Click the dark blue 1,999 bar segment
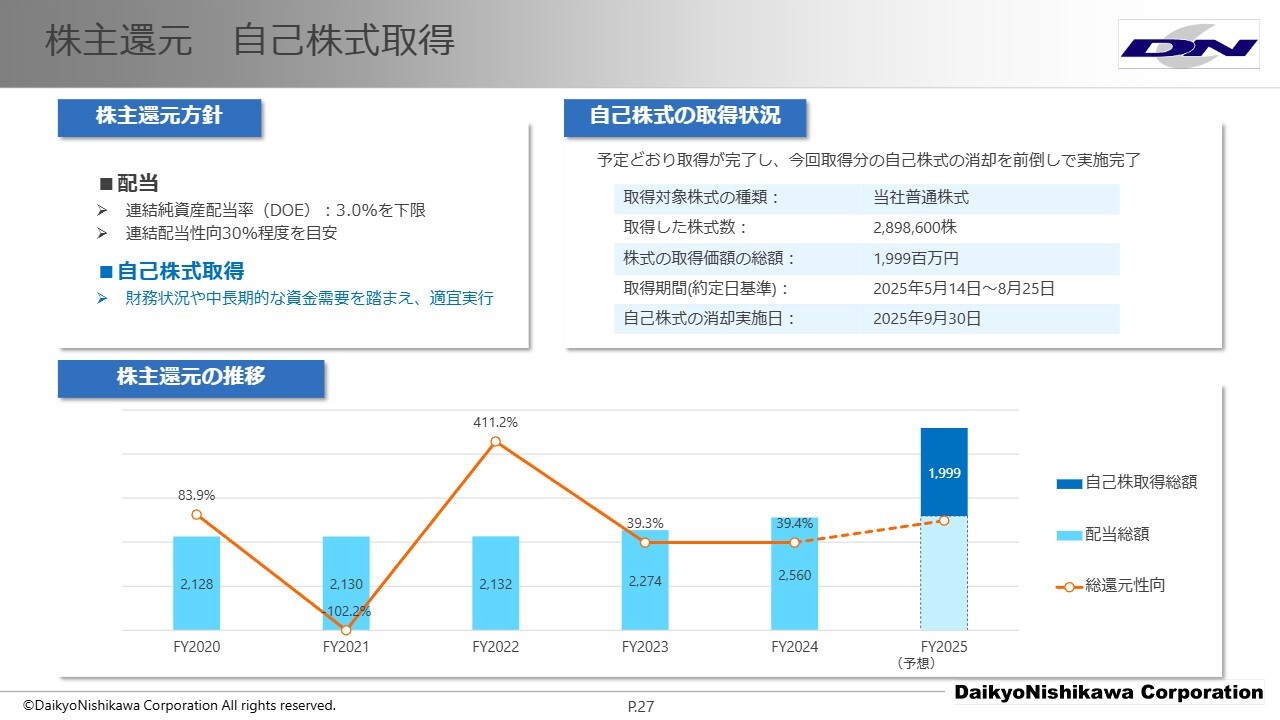Screen dimensions: 1280x720 tap(943, 472)
